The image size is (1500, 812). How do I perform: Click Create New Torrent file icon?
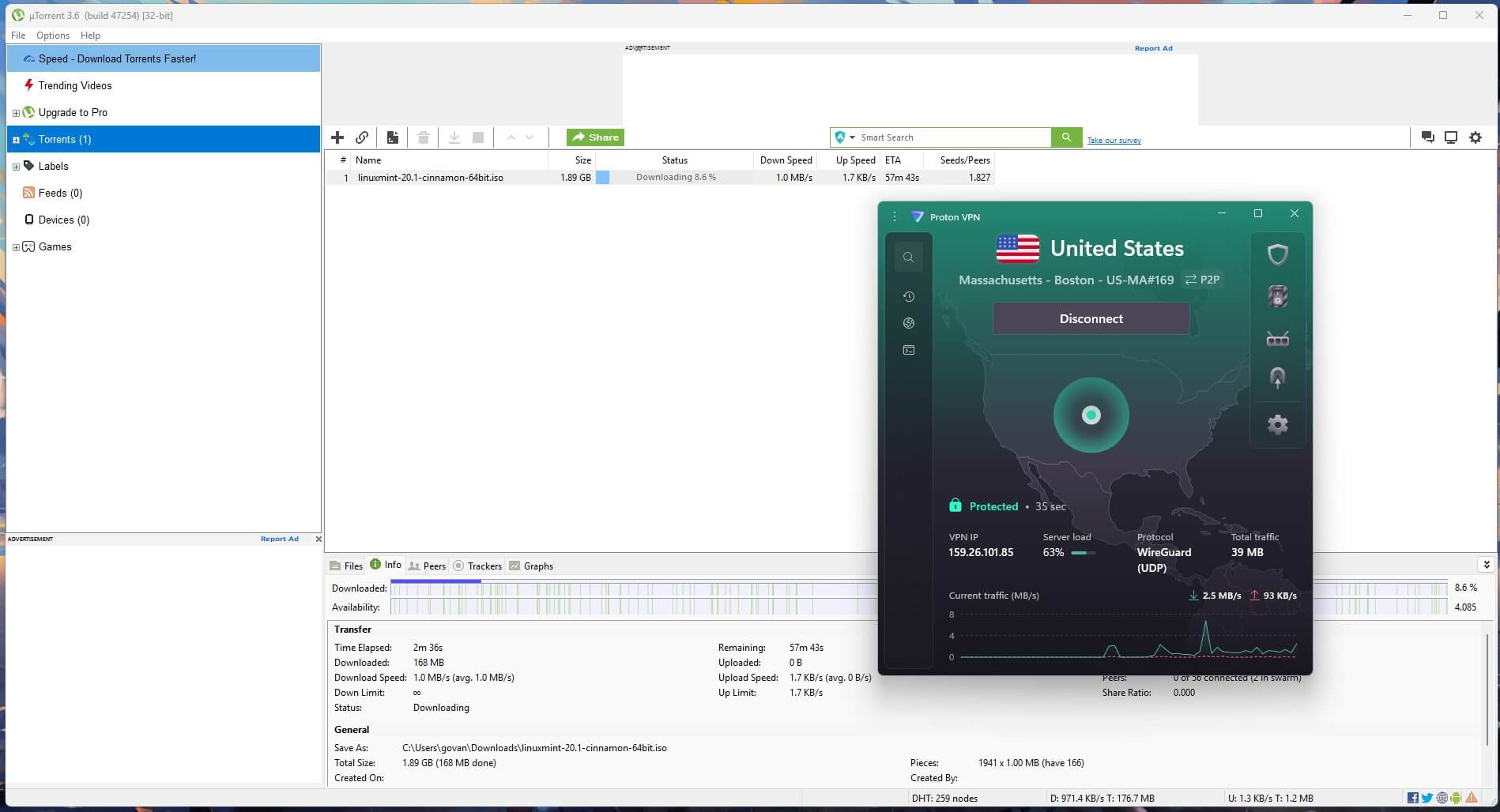(x=393, y=137)
